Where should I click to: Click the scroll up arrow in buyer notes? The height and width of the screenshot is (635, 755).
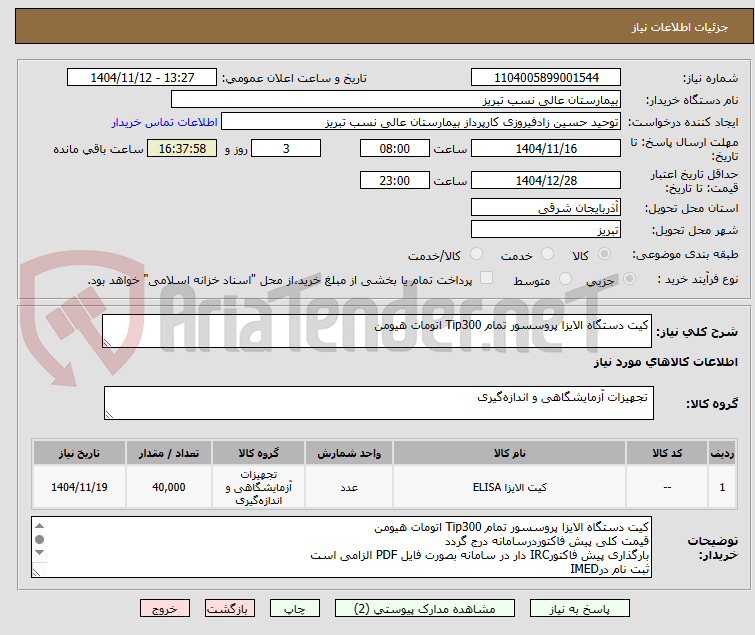tap(39, 526)
